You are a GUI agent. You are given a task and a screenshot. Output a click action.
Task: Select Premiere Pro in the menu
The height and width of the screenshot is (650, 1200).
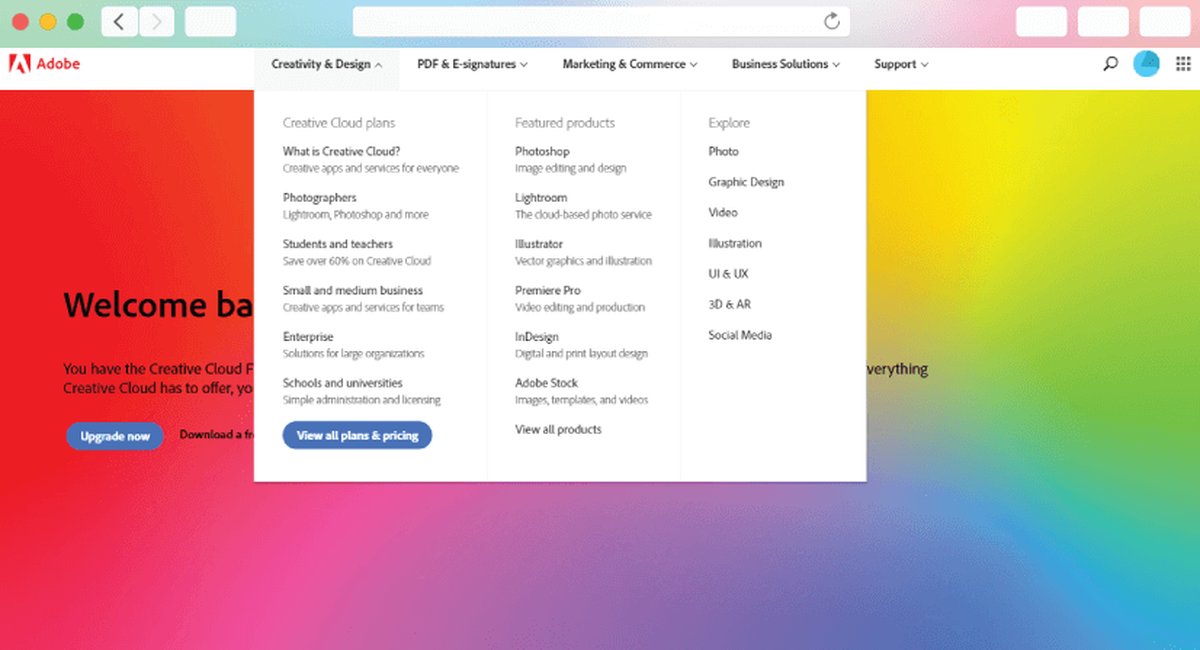coord(548,291)
